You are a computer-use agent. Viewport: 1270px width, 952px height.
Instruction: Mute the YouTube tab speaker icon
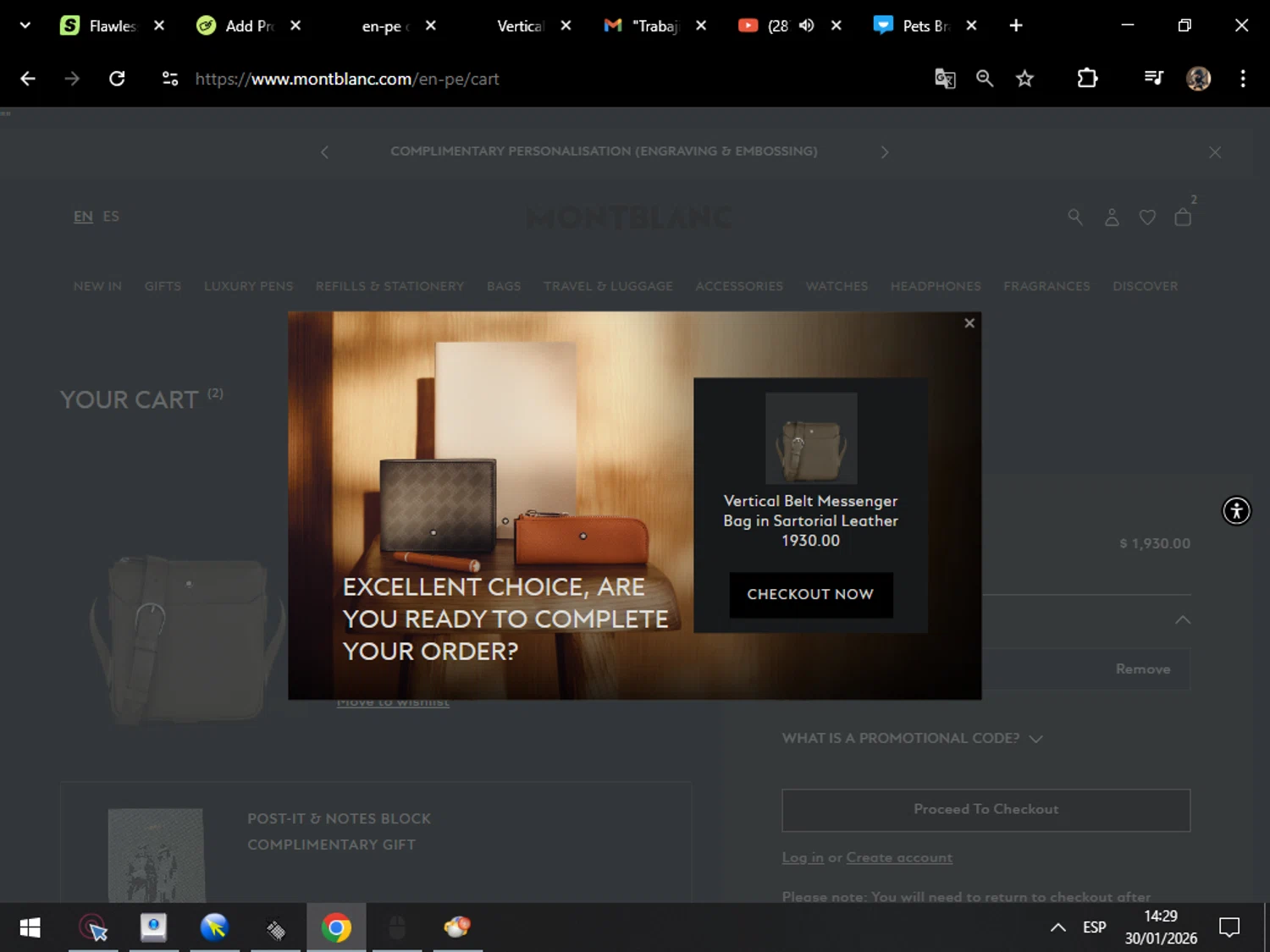tap(807, 25)
